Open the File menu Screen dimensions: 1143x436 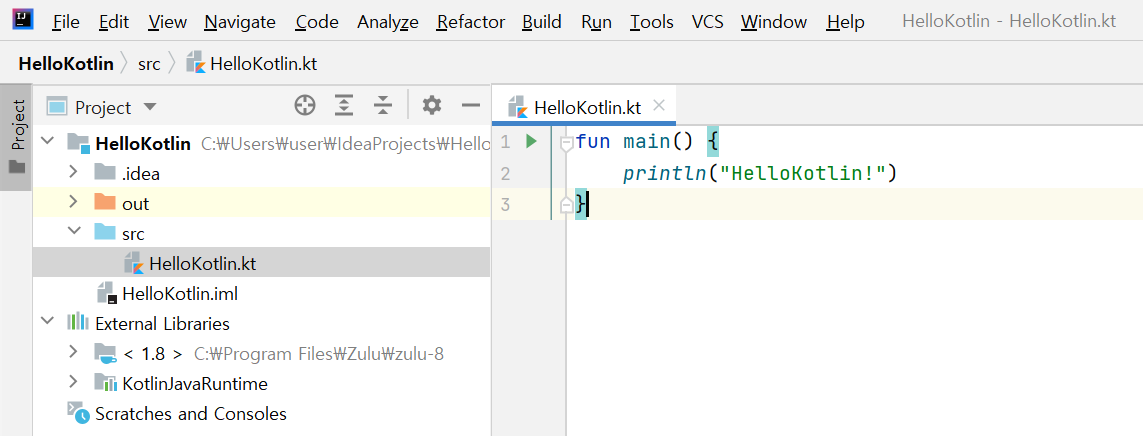[66, 22]
